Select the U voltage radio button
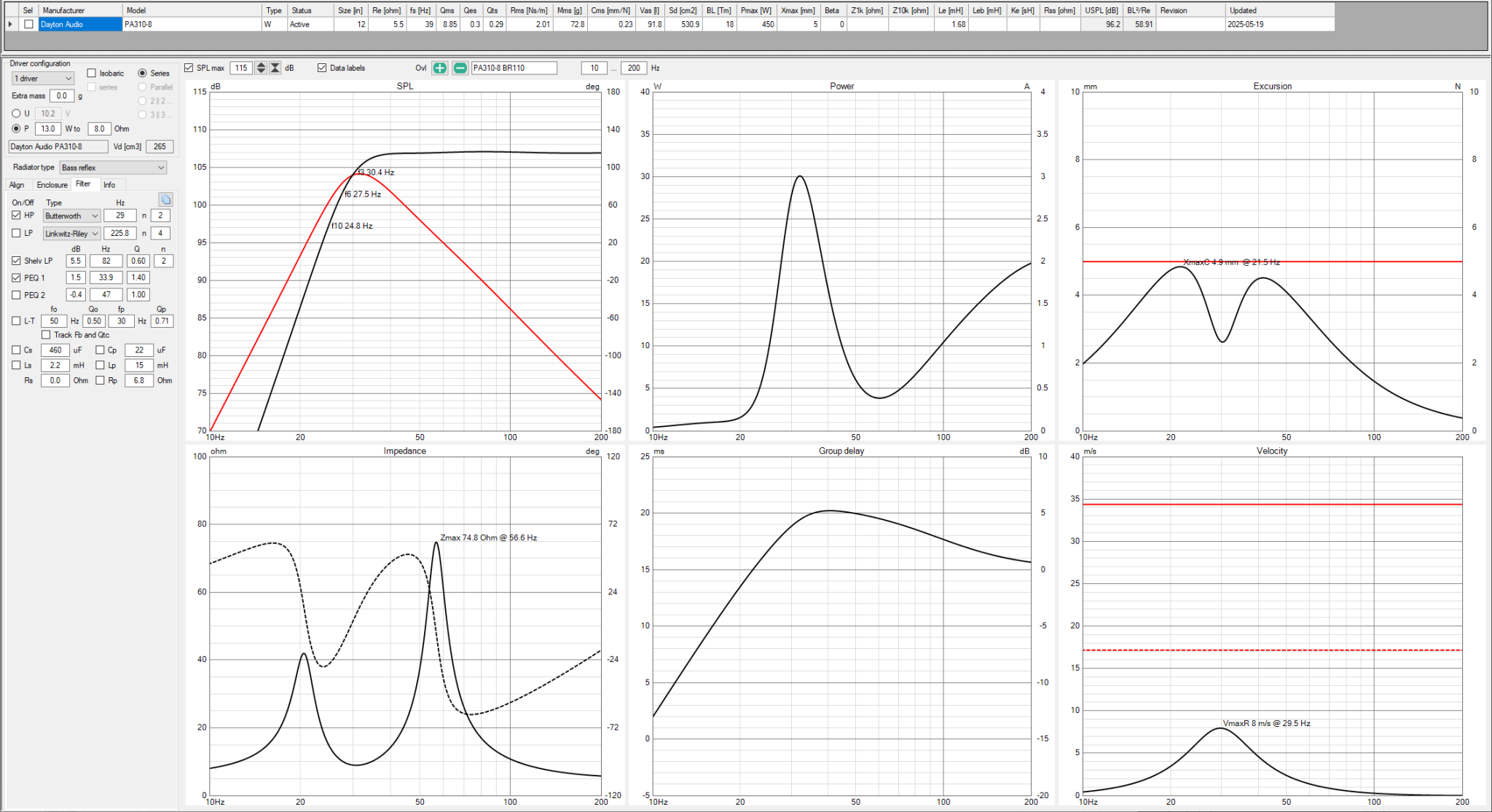This screenshot has width=1492, height=812. click(x=16, y=113)
